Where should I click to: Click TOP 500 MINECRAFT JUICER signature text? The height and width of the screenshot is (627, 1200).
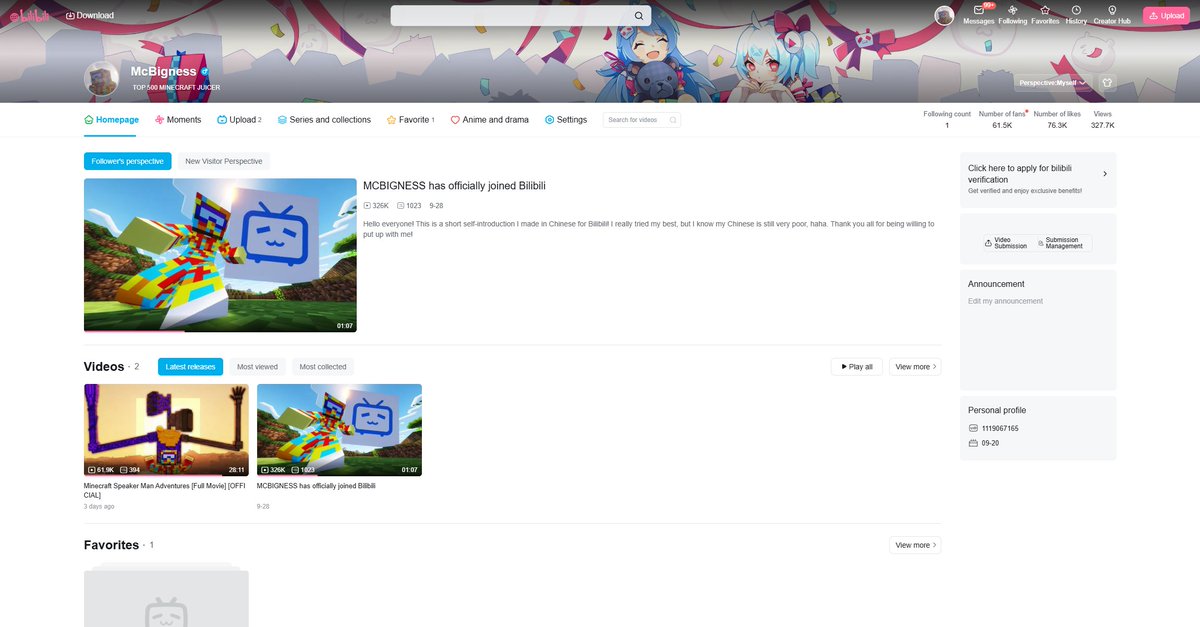point(176,88)
